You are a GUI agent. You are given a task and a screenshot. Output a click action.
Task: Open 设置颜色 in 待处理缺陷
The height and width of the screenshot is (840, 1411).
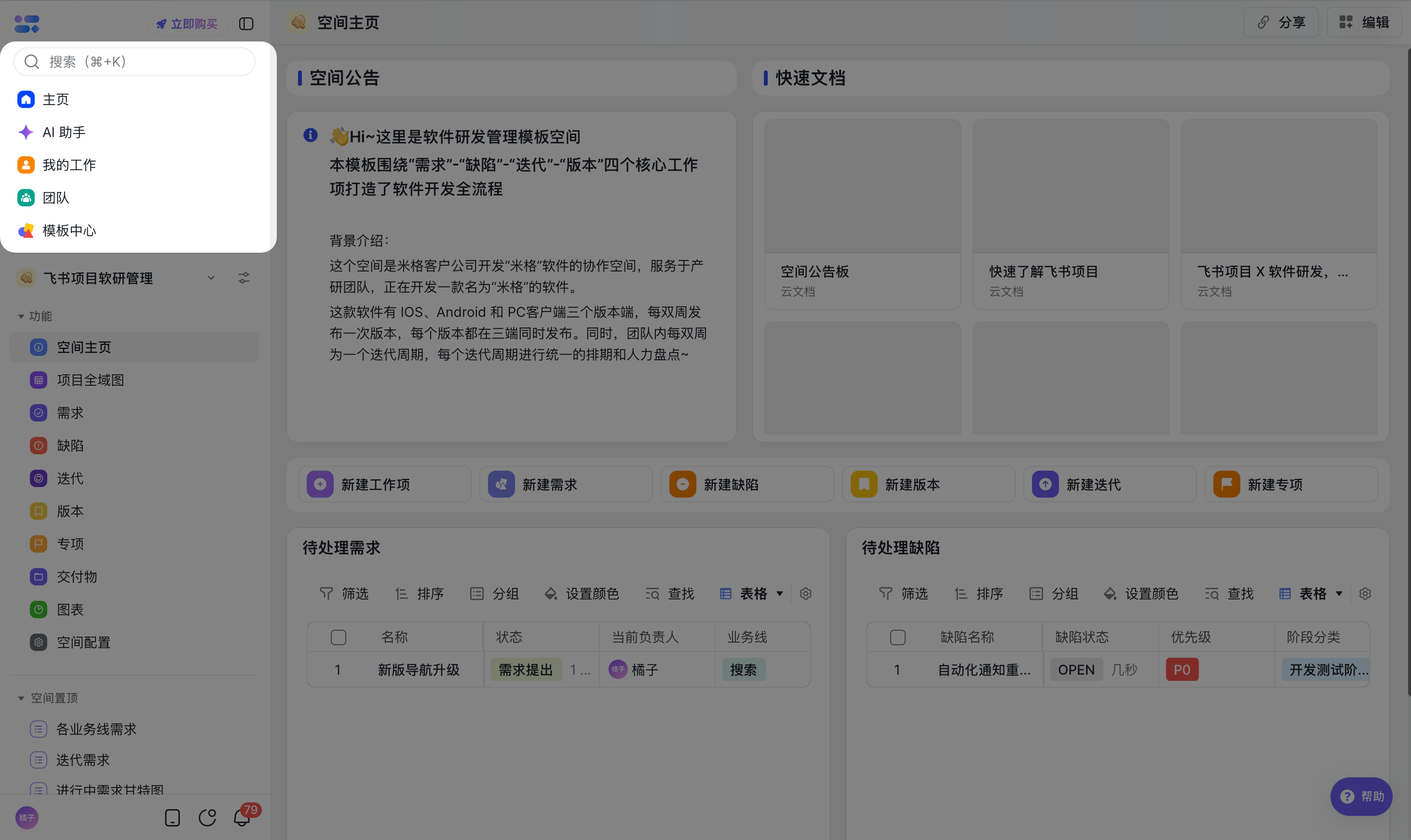coord(1141,594)
